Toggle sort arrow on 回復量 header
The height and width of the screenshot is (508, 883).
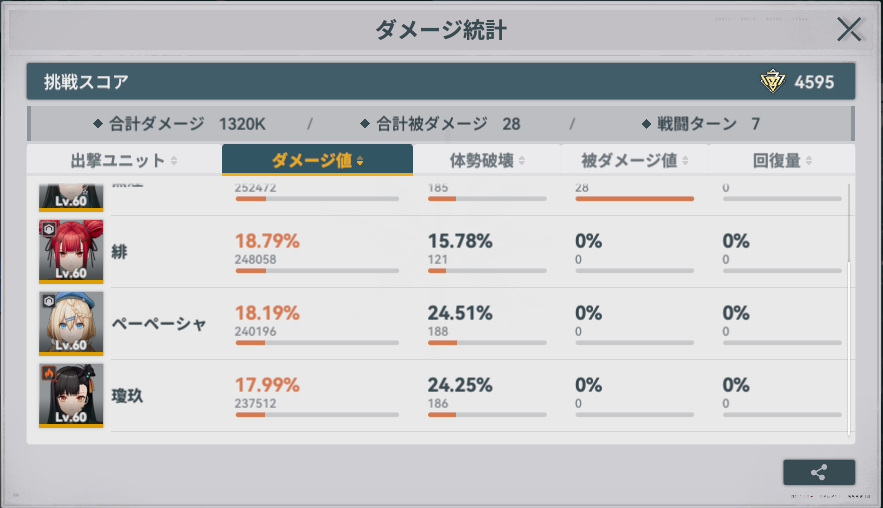(808, 161)
